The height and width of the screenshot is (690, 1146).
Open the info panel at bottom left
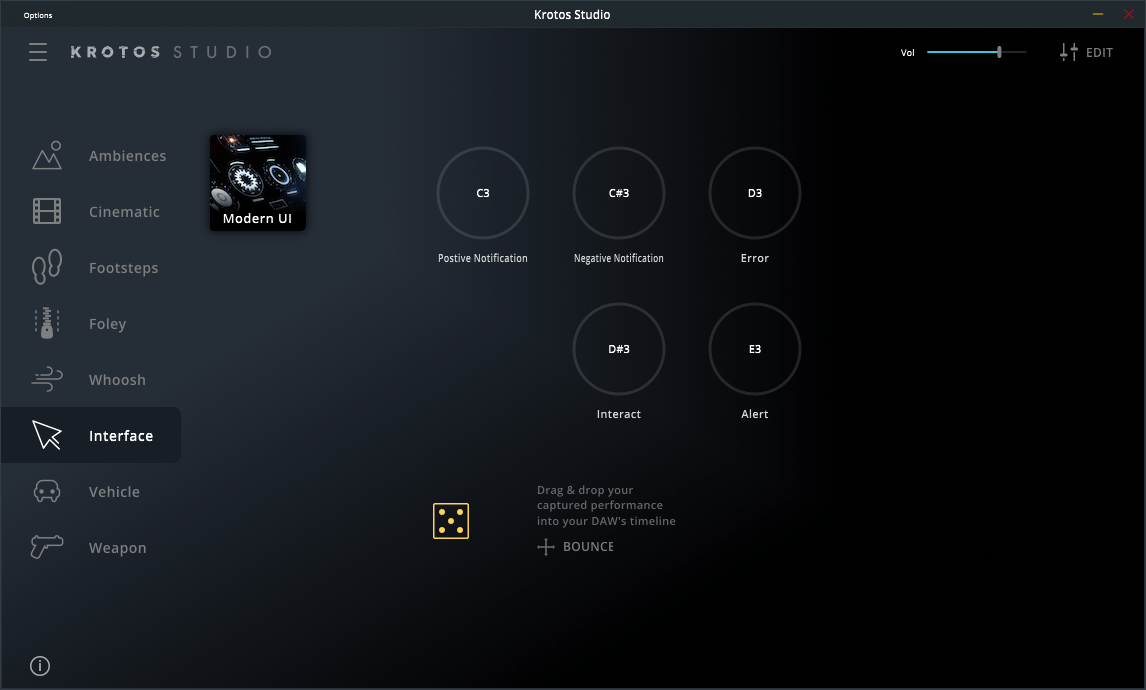pyautogui.click(x=39, y=665)
